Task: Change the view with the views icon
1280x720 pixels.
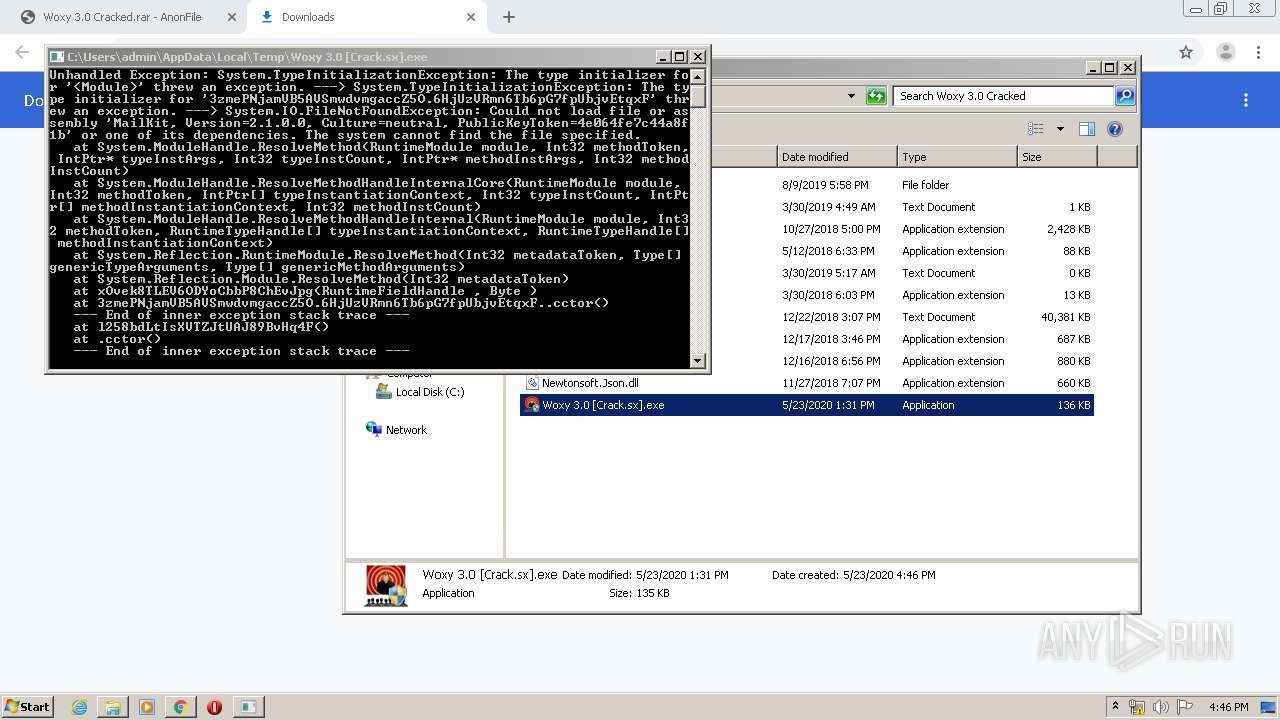Action: 1036,129
